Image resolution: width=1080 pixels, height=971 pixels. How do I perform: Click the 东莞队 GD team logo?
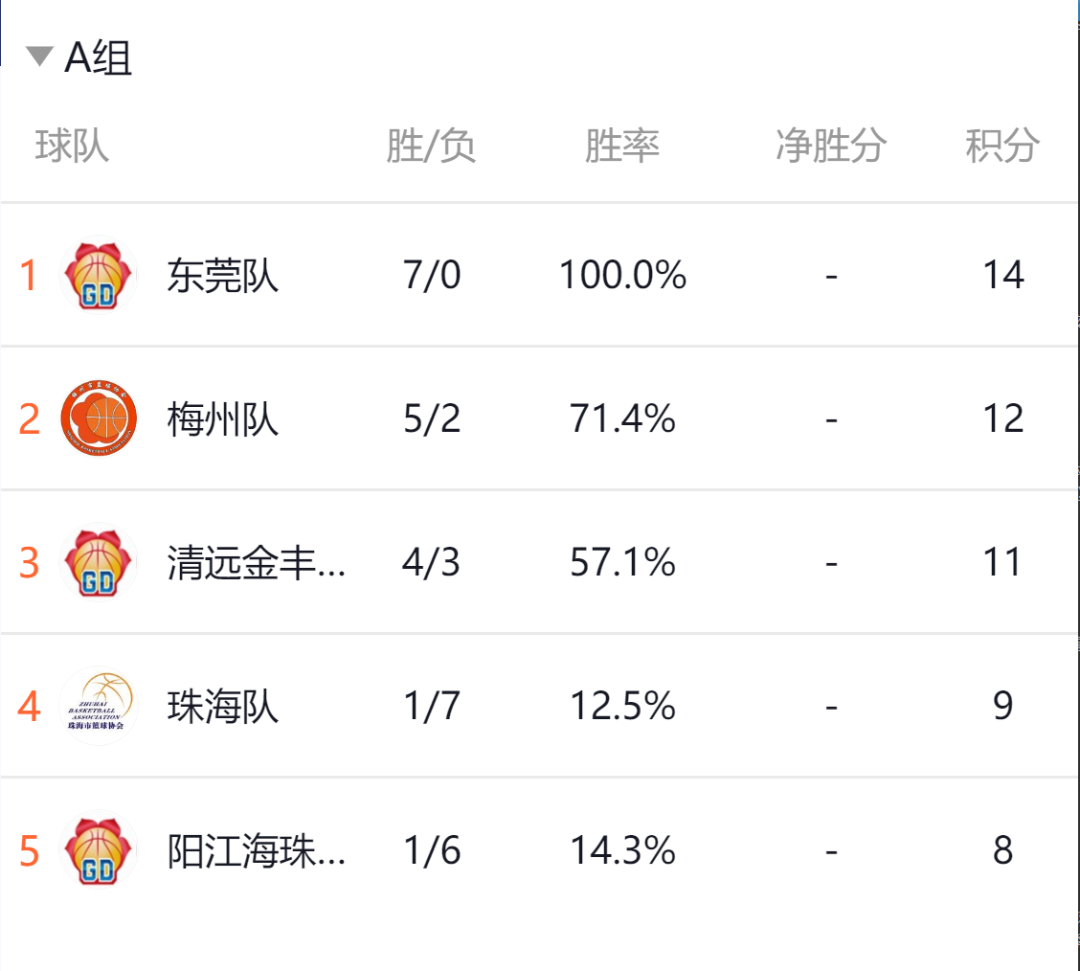pos(98,275)
